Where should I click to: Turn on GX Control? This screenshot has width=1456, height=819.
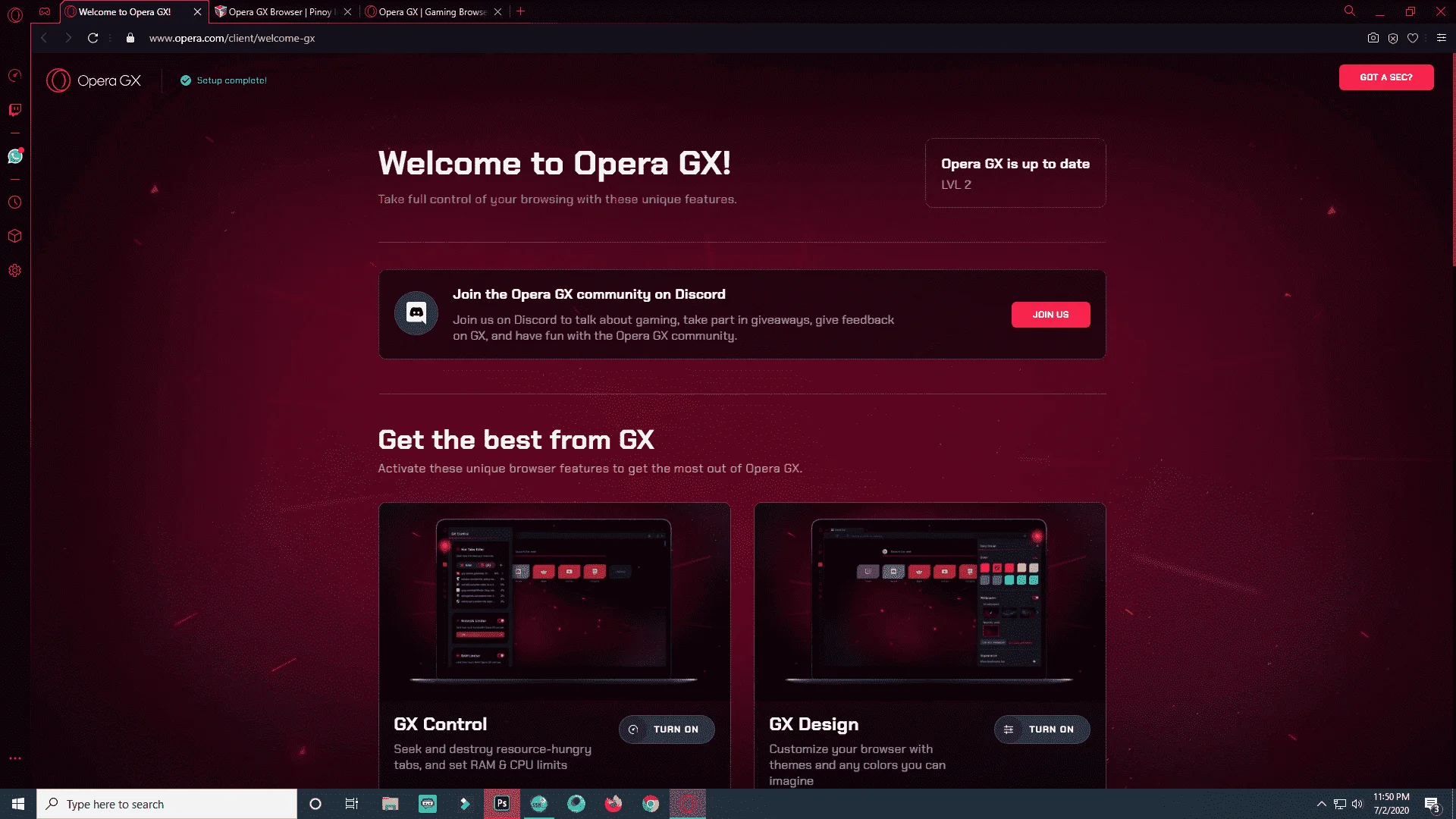point(667,730)
